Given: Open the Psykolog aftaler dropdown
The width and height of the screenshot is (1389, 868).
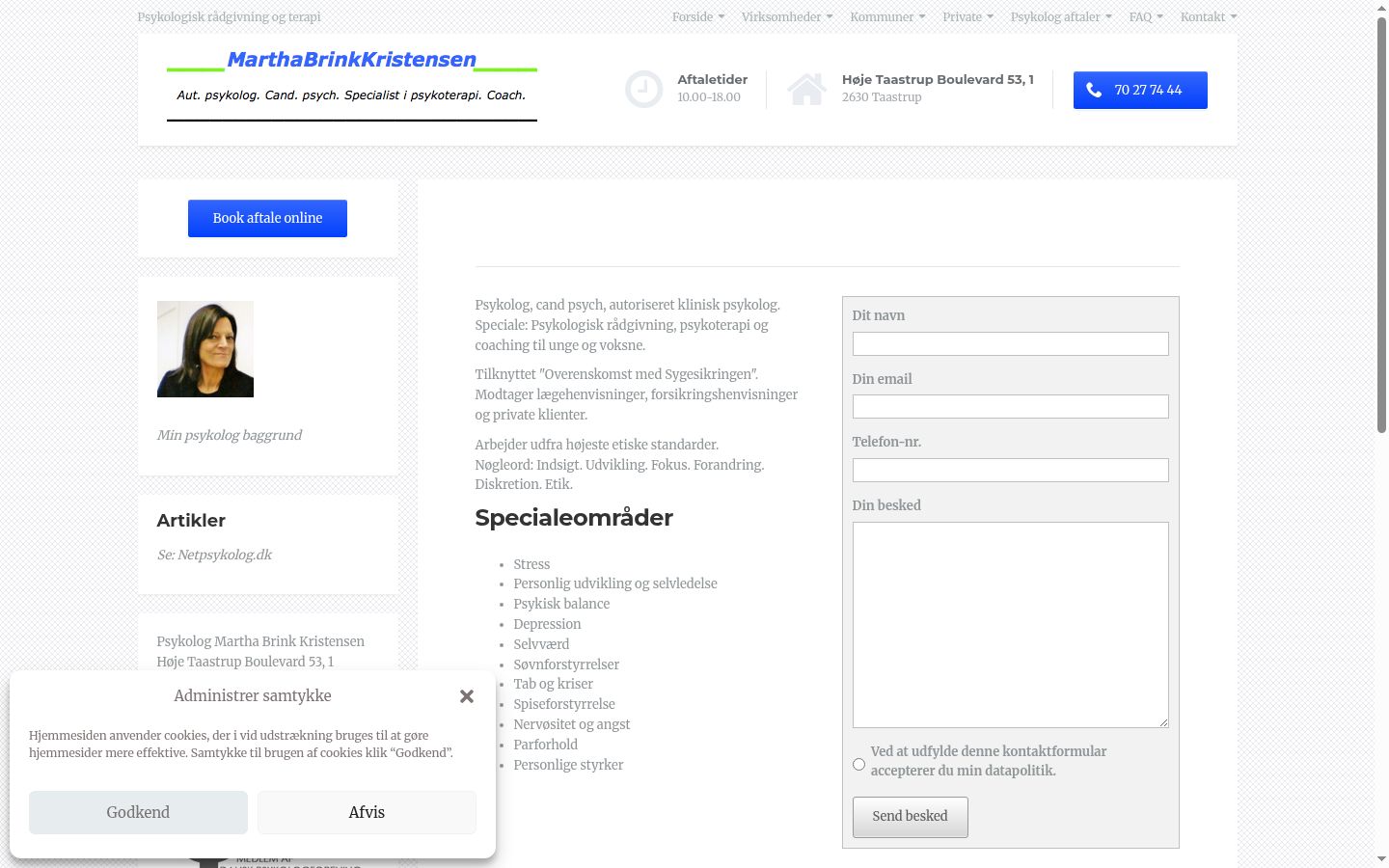Looking at the screenshot, I should 1061,16.
